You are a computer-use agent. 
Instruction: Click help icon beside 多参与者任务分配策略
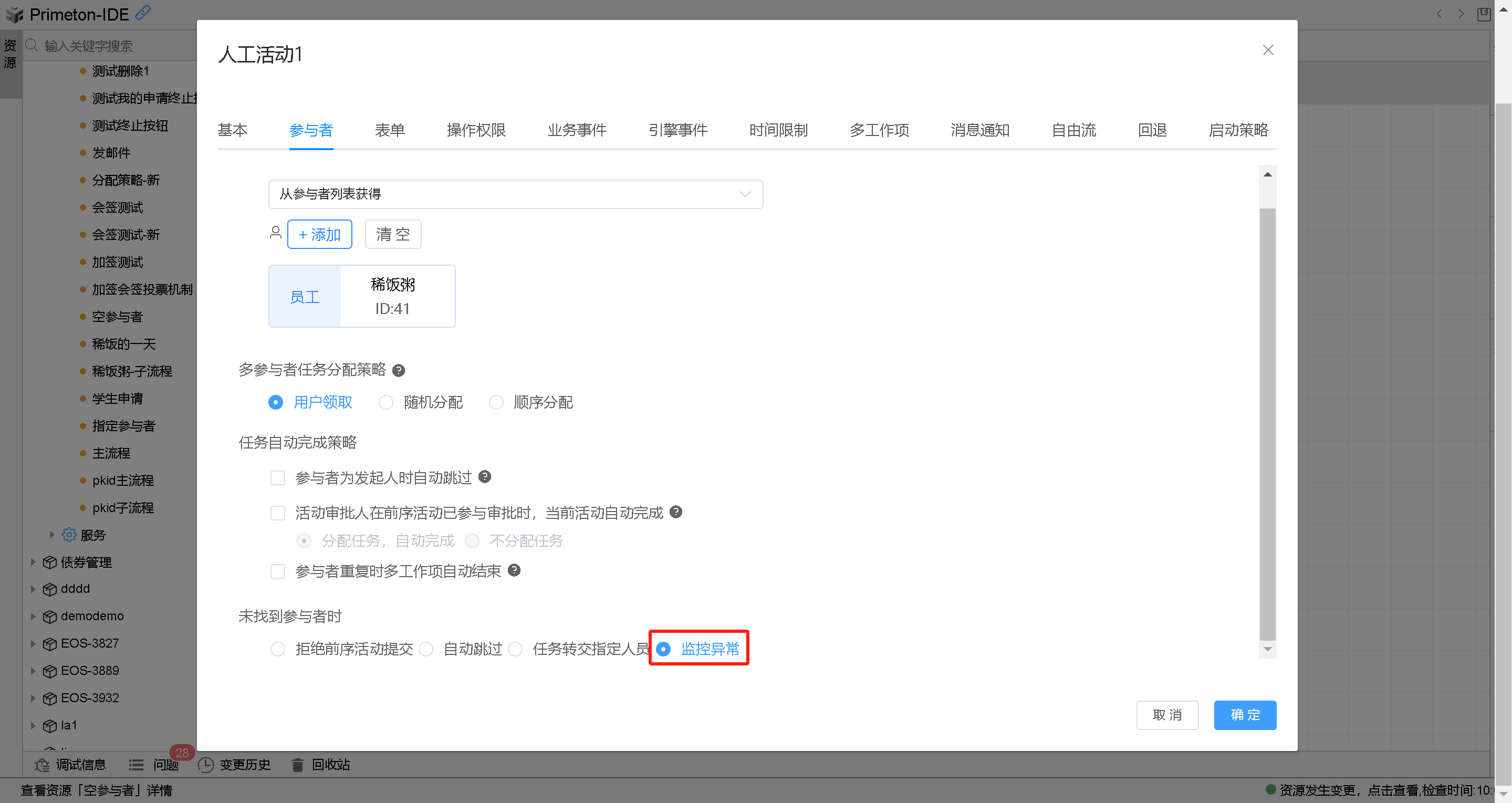399,370
